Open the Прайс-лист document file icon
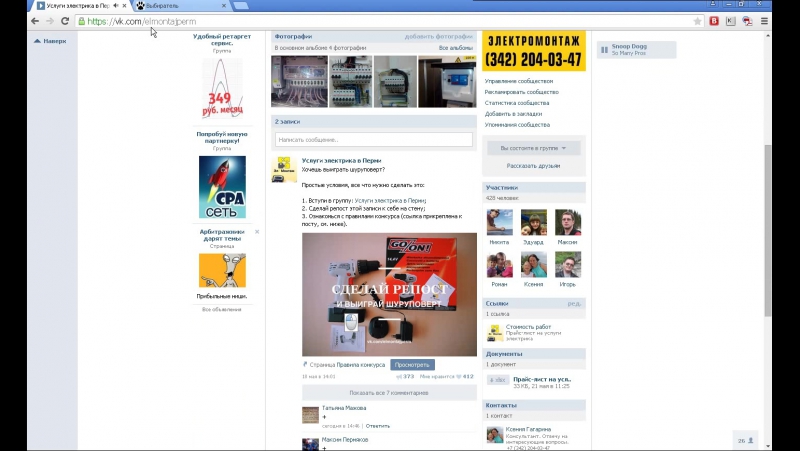The image size is (800, 451). (x=496, y=380)
